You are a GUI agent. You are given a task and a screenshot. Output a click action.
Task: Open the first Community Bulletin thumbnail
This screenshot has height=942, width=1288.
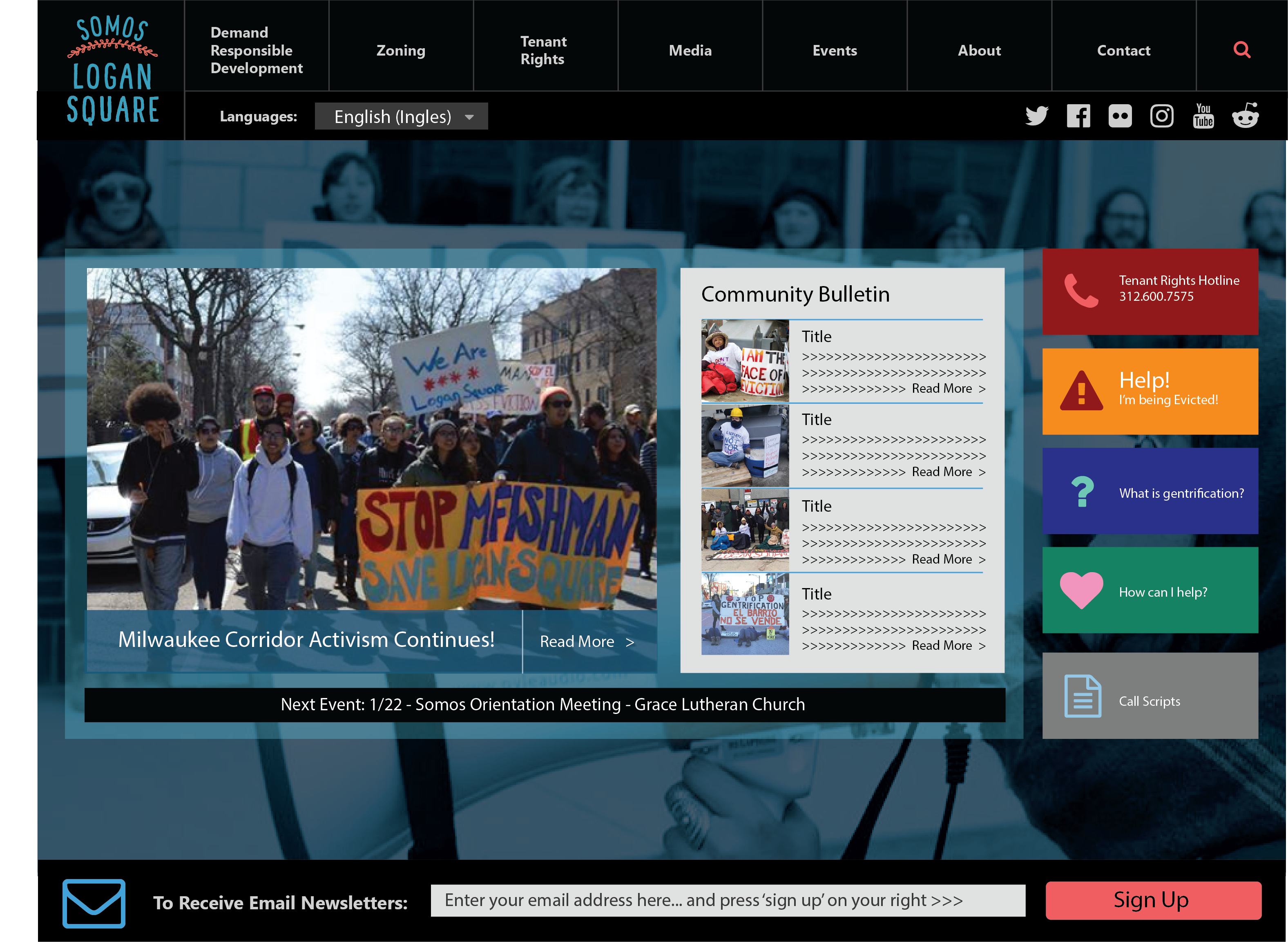745,361
